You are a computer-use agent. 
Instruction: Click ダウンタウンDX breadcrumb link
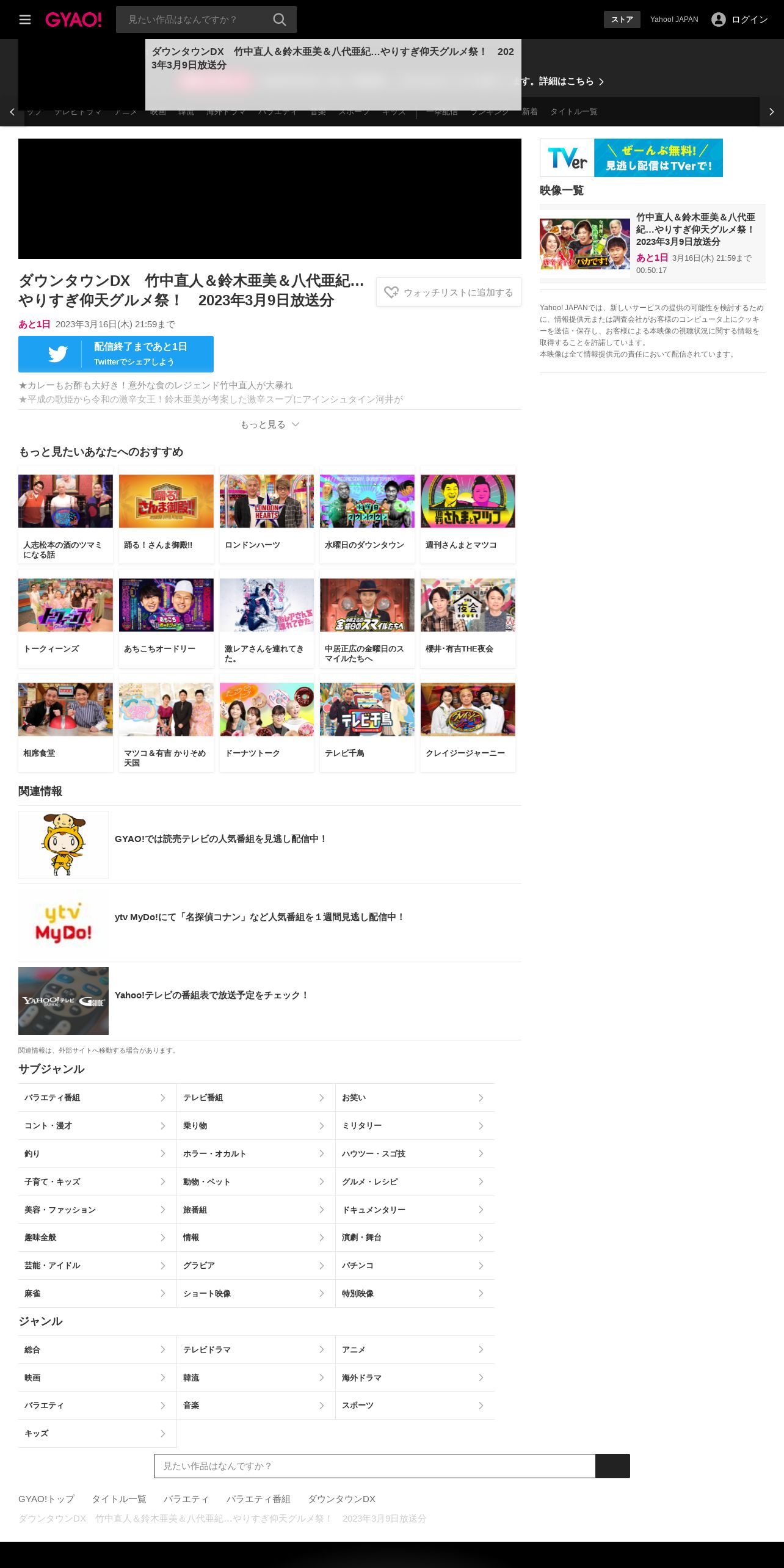[341, 1499]
